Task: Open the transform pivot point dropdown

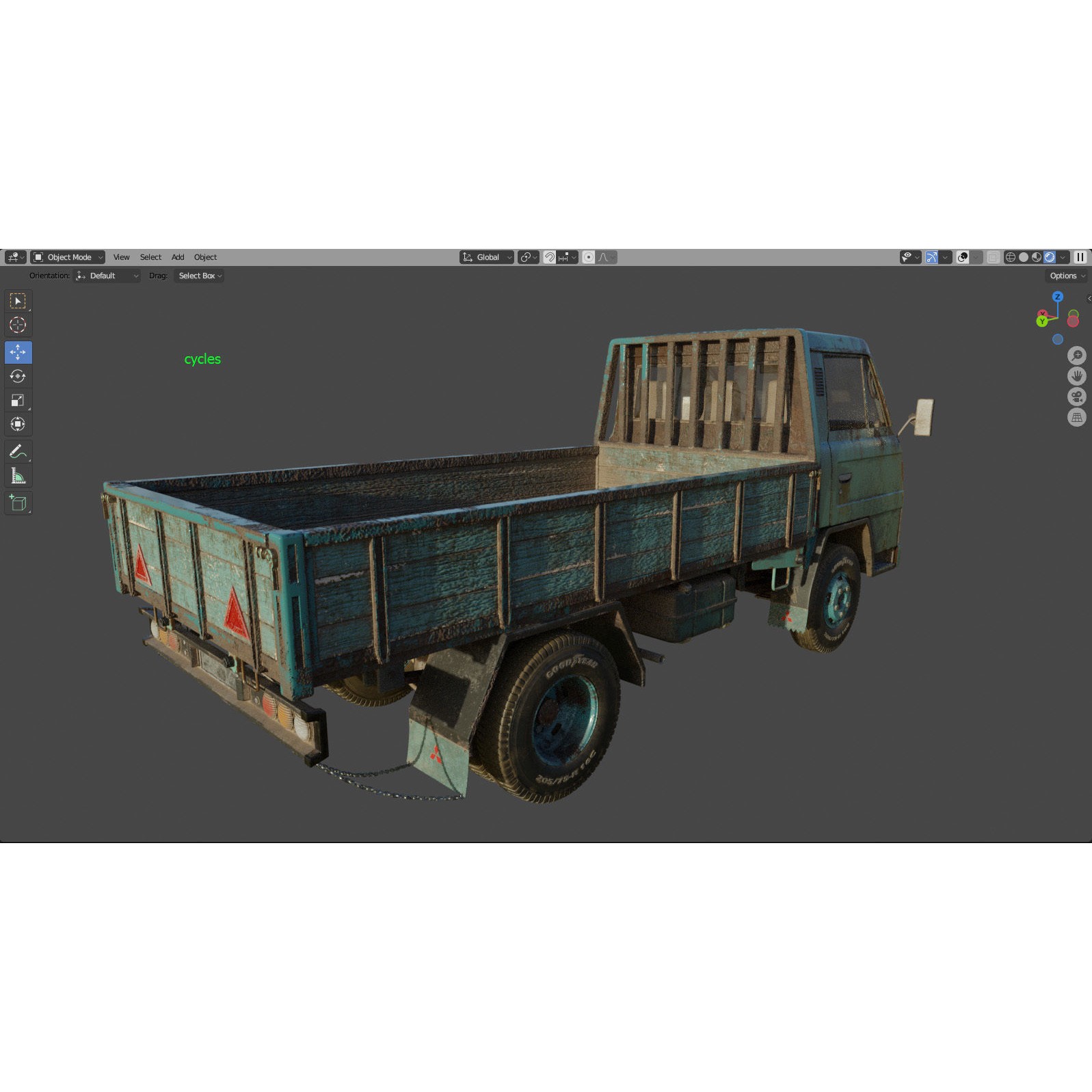Action: (528, 257)
